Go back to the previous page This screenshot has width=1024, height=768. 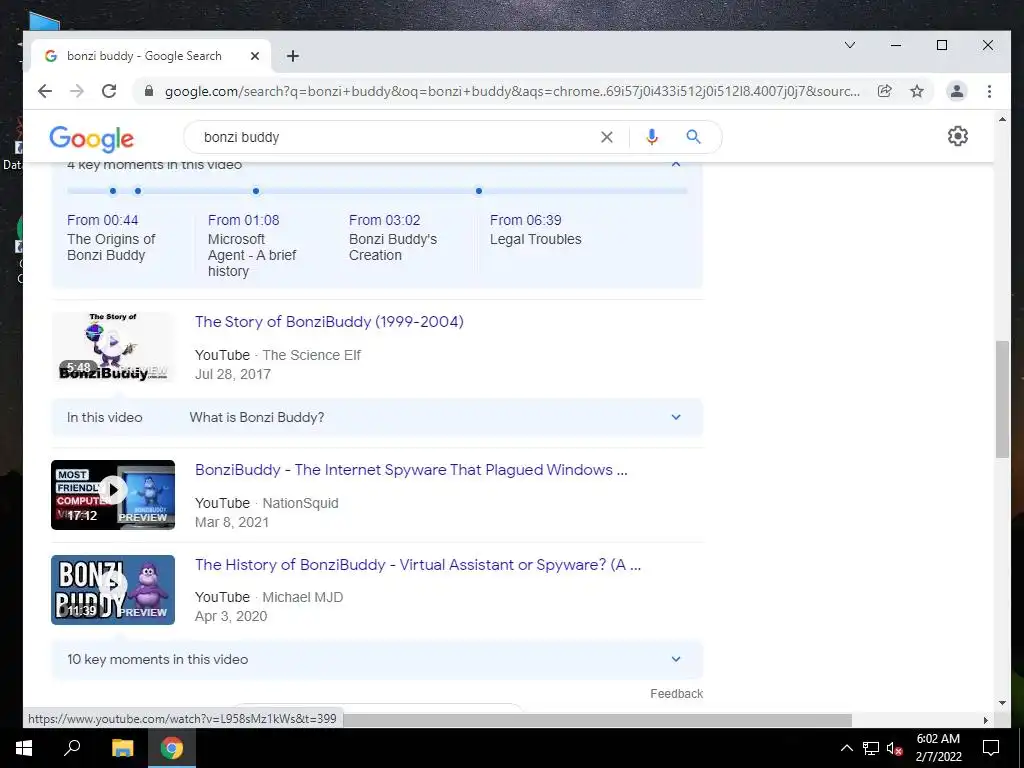[x=44, y=91]
